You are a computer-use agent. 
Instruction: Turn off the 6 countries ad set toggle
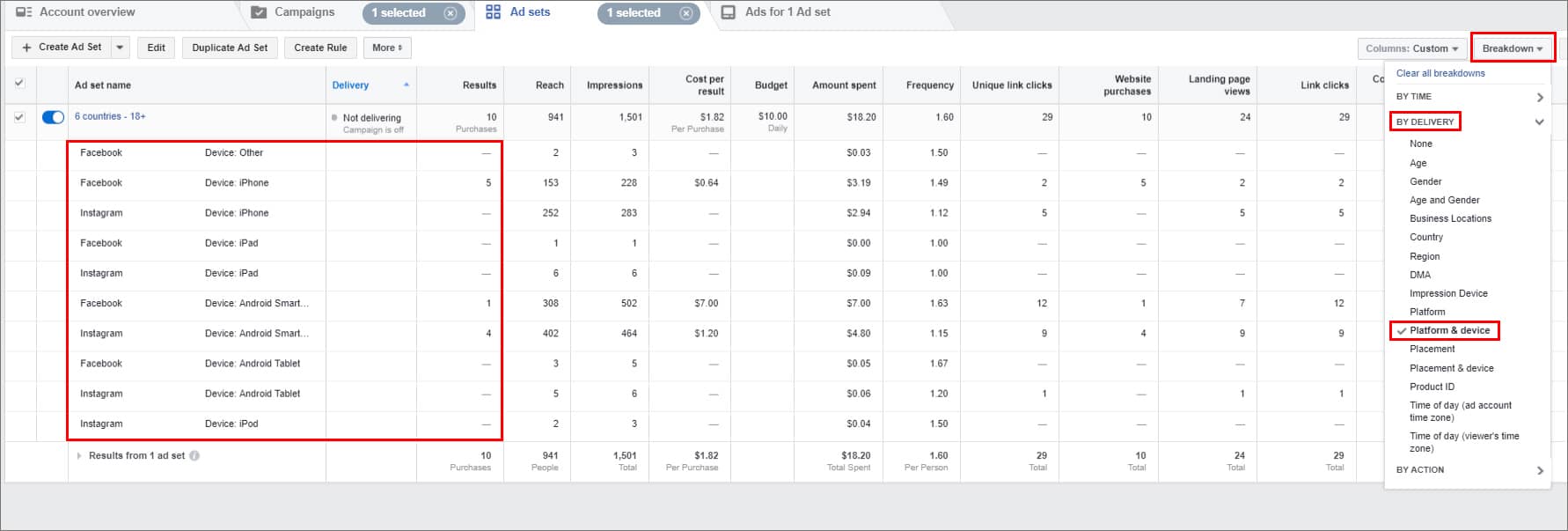[53, 117]
